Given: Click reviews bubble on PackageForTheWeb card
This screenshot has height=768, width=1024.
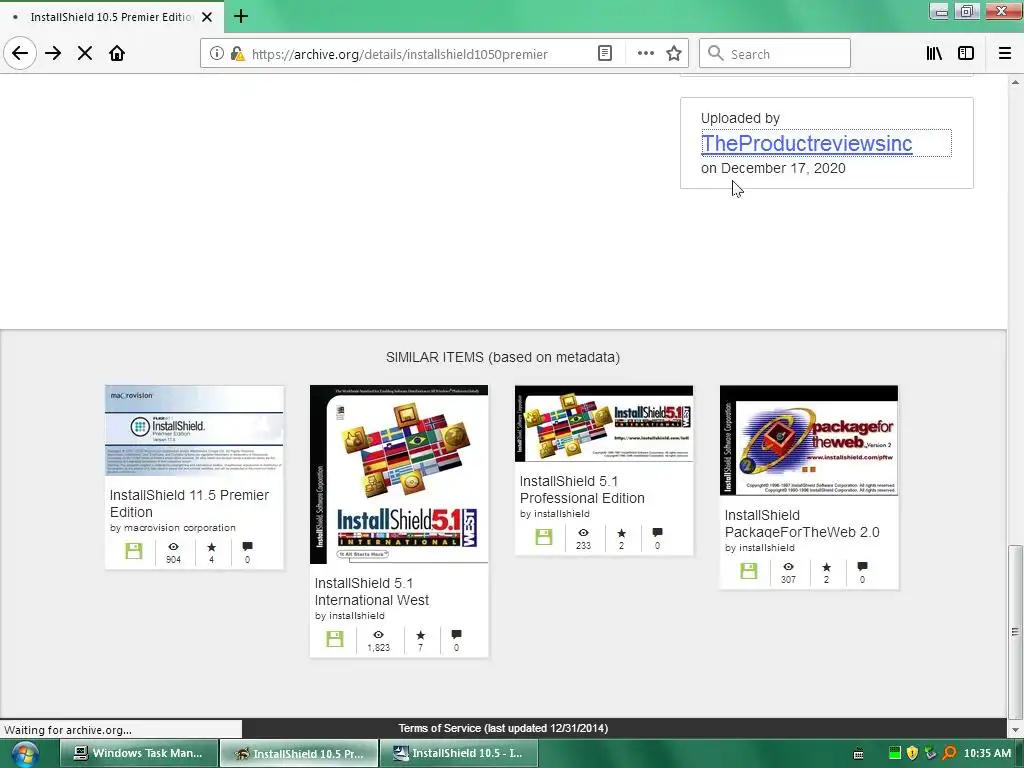Looking at the screenshot, I should [x=862, y=567].
